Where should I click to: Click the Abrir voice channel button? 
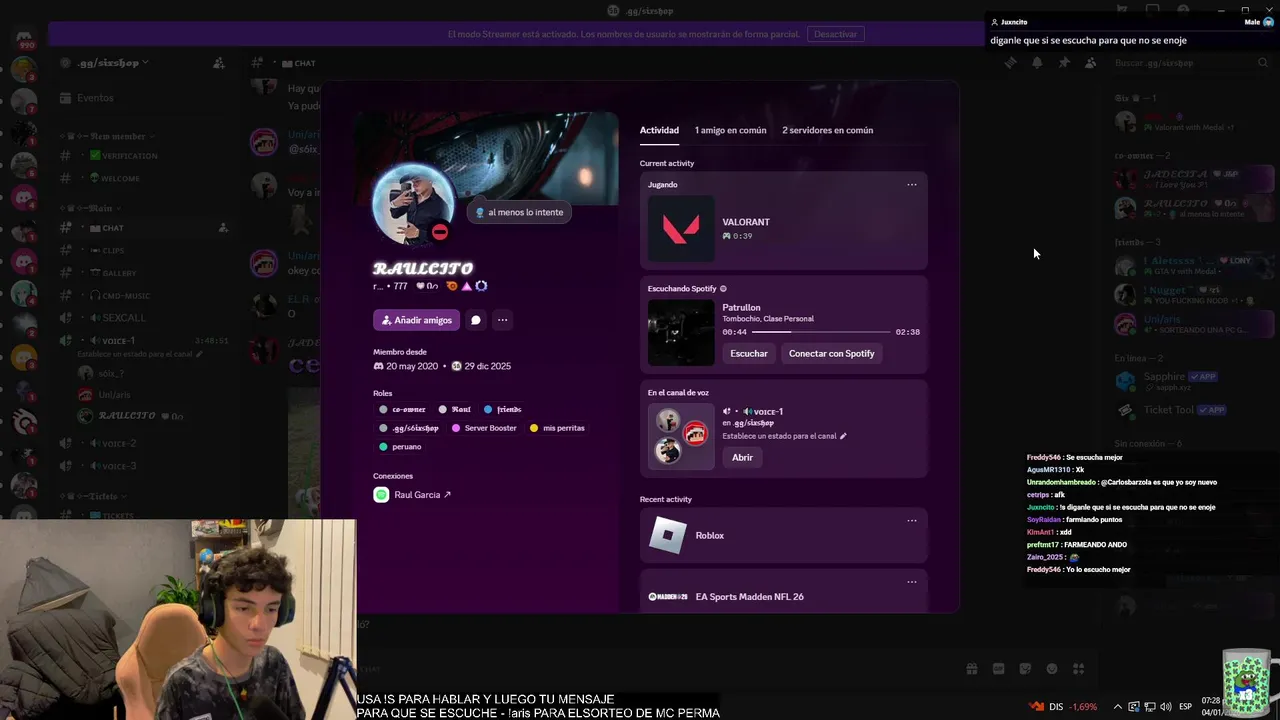[742, 457]
